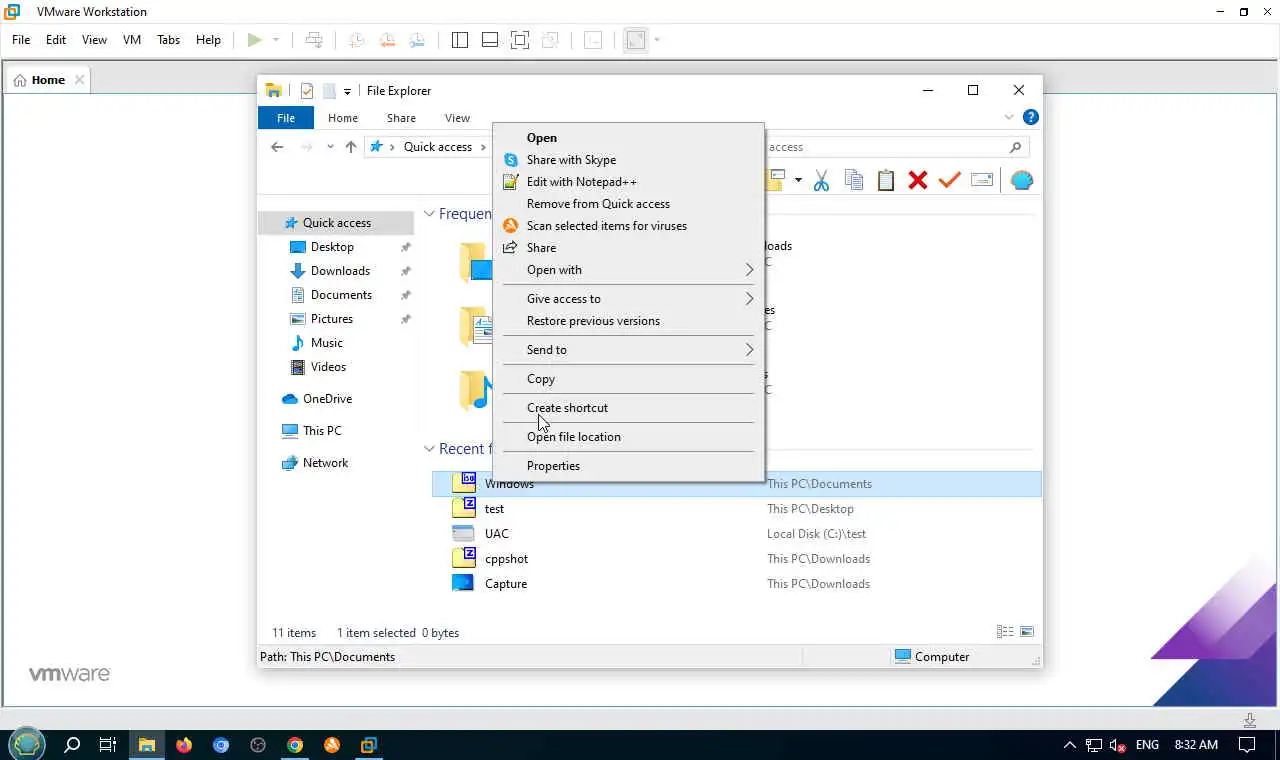This screenshot has height=760, width=1280.
Task: Expand the Send to submenu
Action: (630, 350)
